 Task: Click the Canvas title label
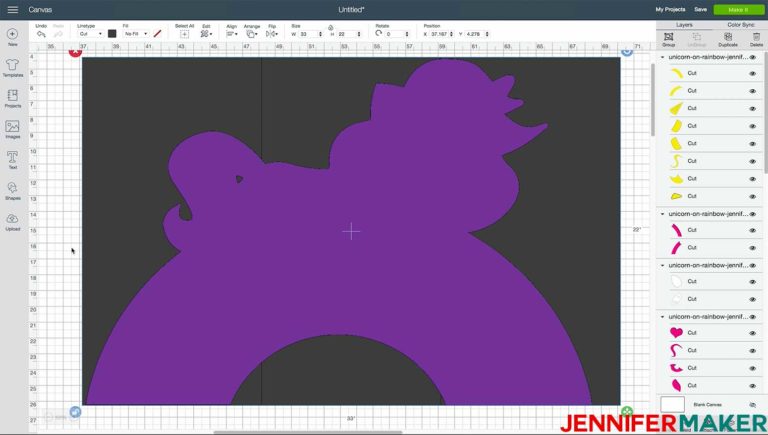[x=40, y=9]
